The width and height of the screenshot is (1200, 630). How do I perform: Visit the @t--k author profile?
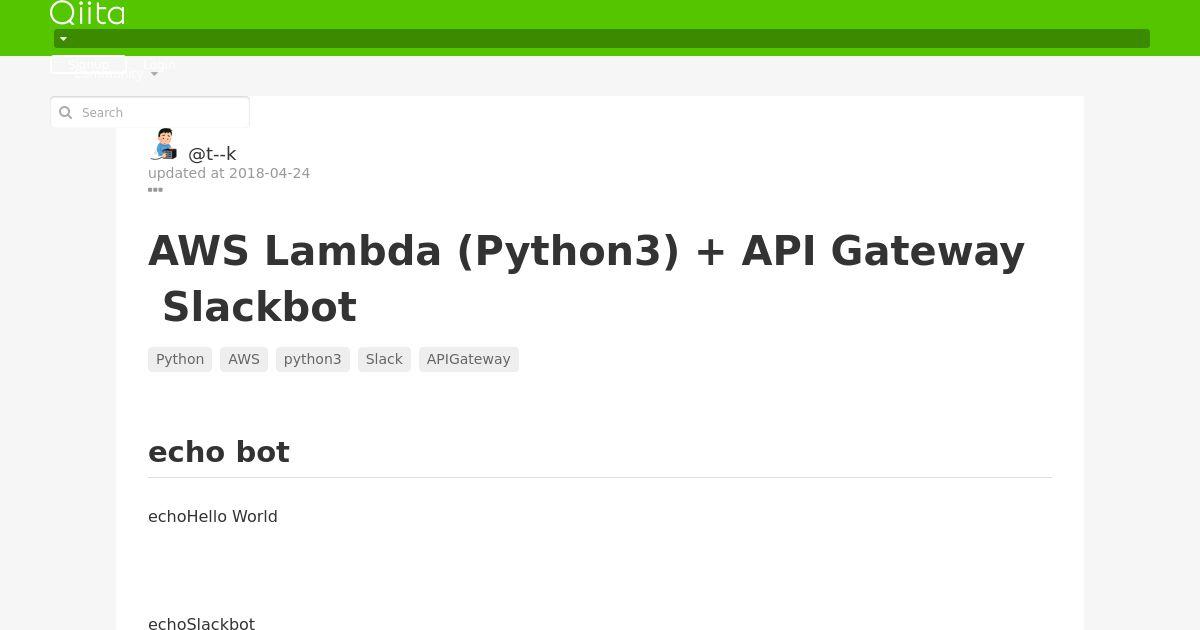212,154
